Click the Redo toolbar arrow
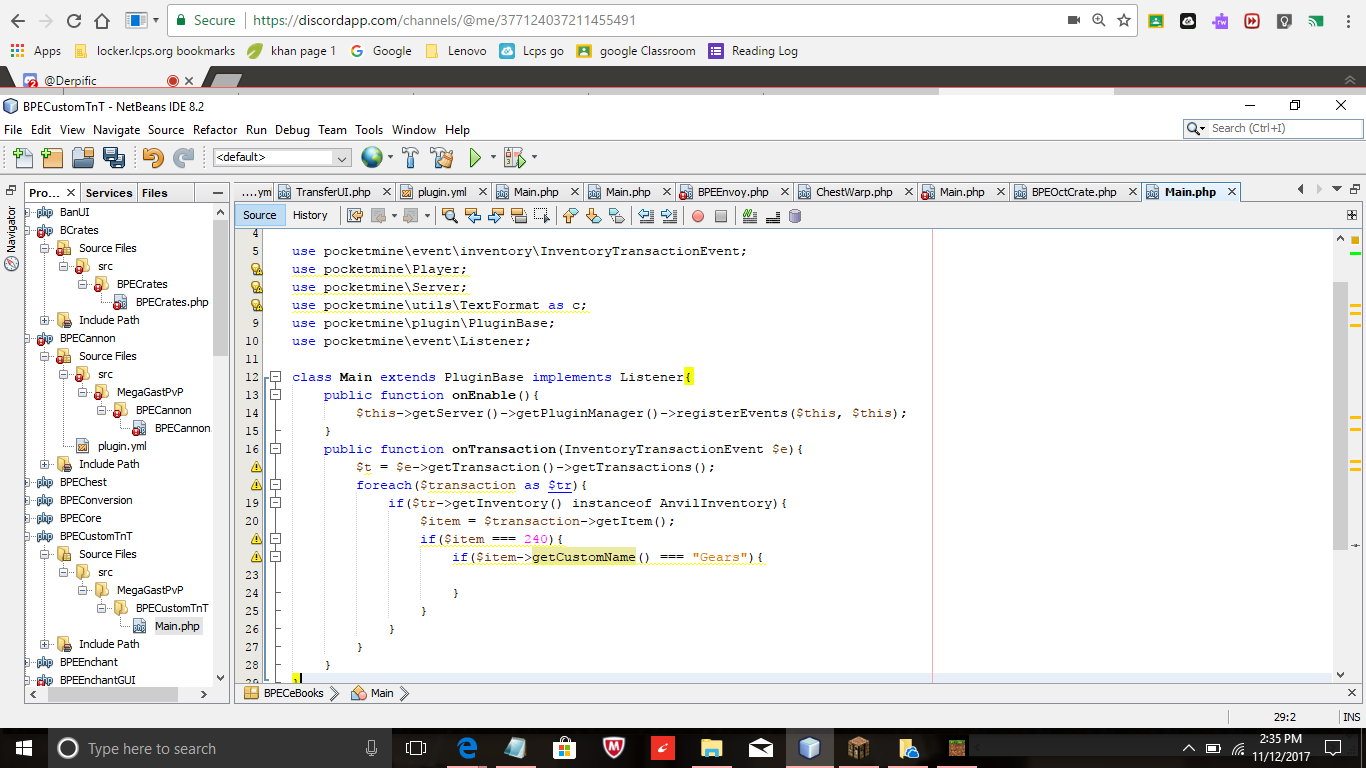 pos(183,157)
